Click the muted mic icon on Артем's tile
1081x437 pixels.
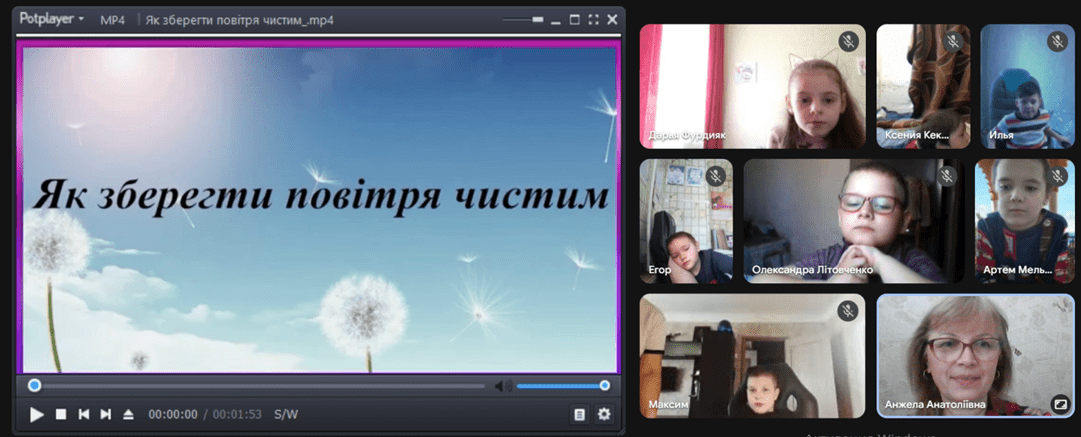point(1057,176)
